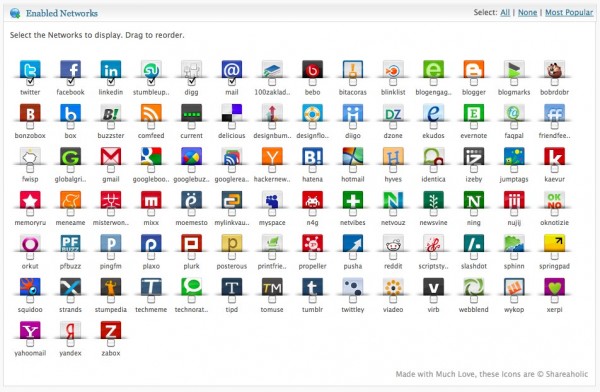
Task: Click the Facebook network icon
Action: 70,69
